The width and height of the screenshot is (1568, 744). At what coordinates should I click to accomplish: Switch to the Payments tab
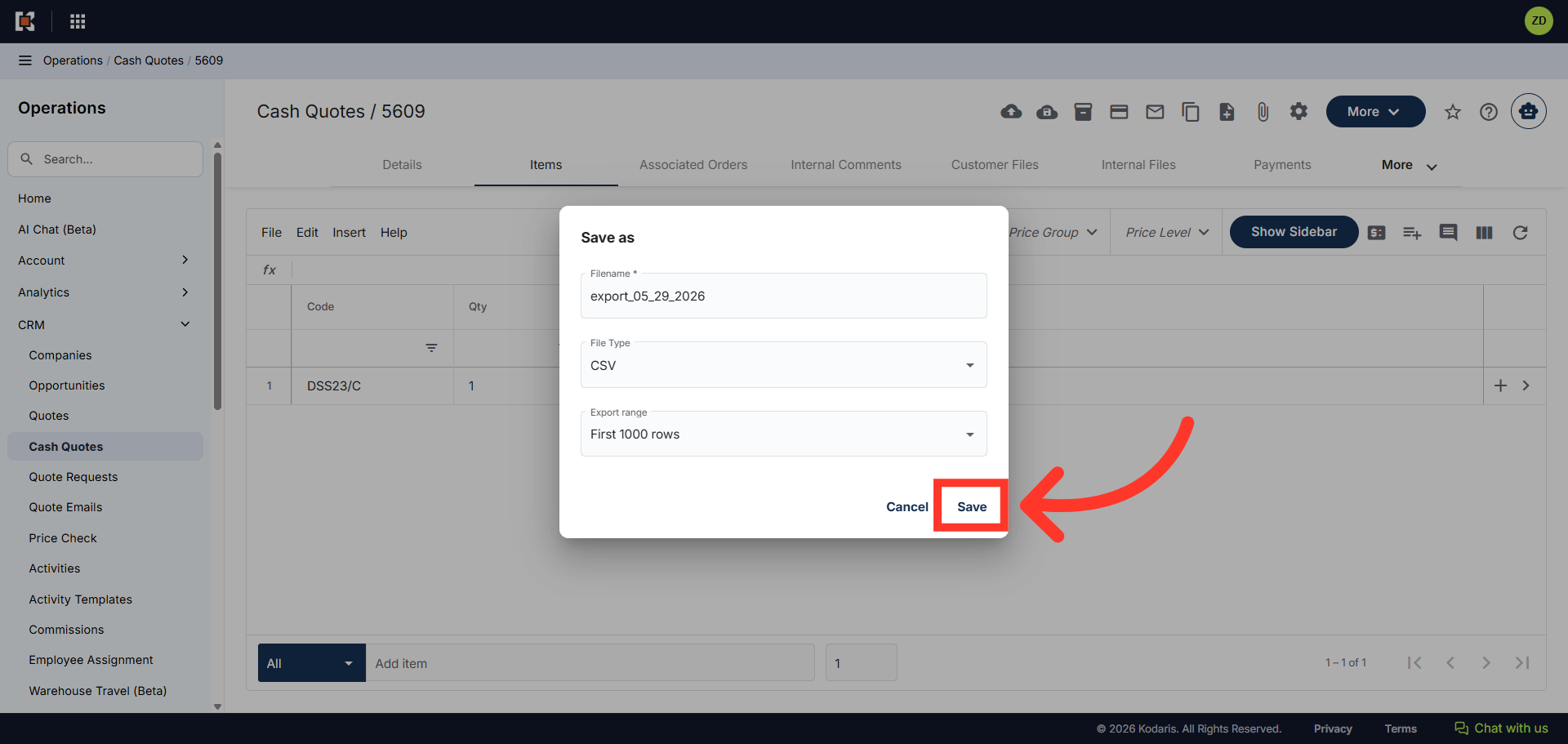1282,165
